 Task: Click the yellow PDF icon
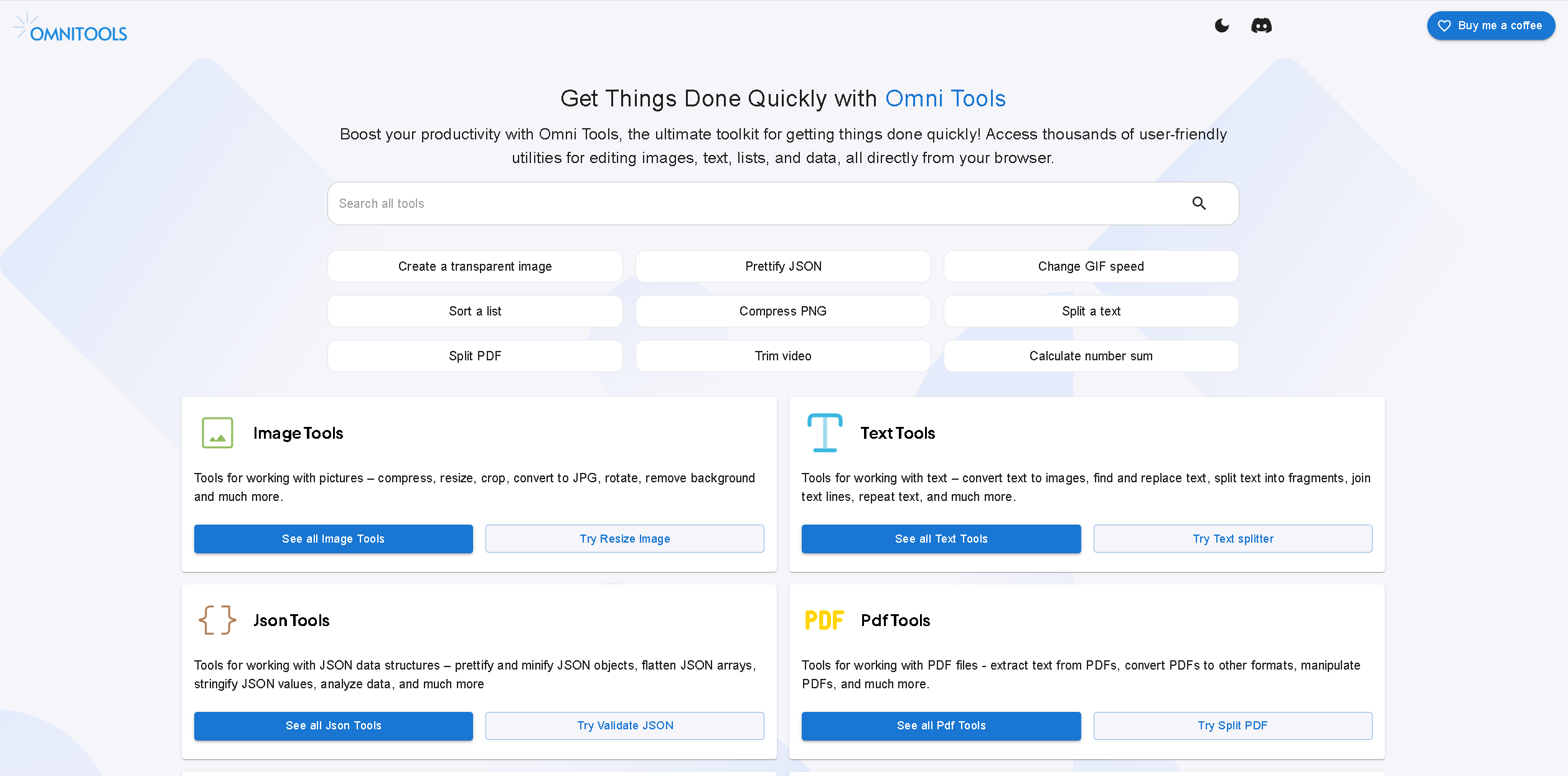click(824, 620)
